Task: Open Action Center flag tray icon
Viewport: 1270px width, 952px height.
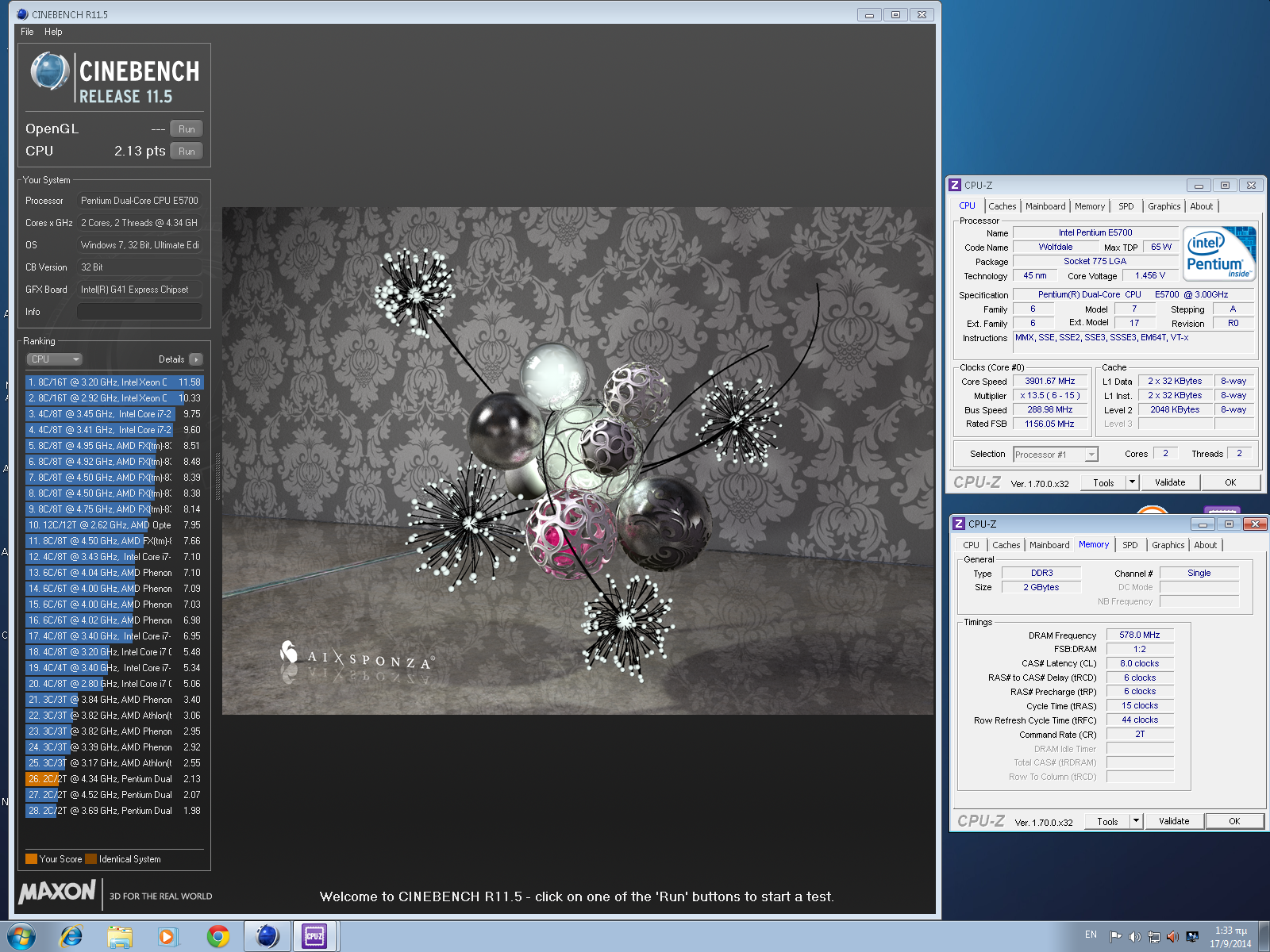Action: [1115, 937]
